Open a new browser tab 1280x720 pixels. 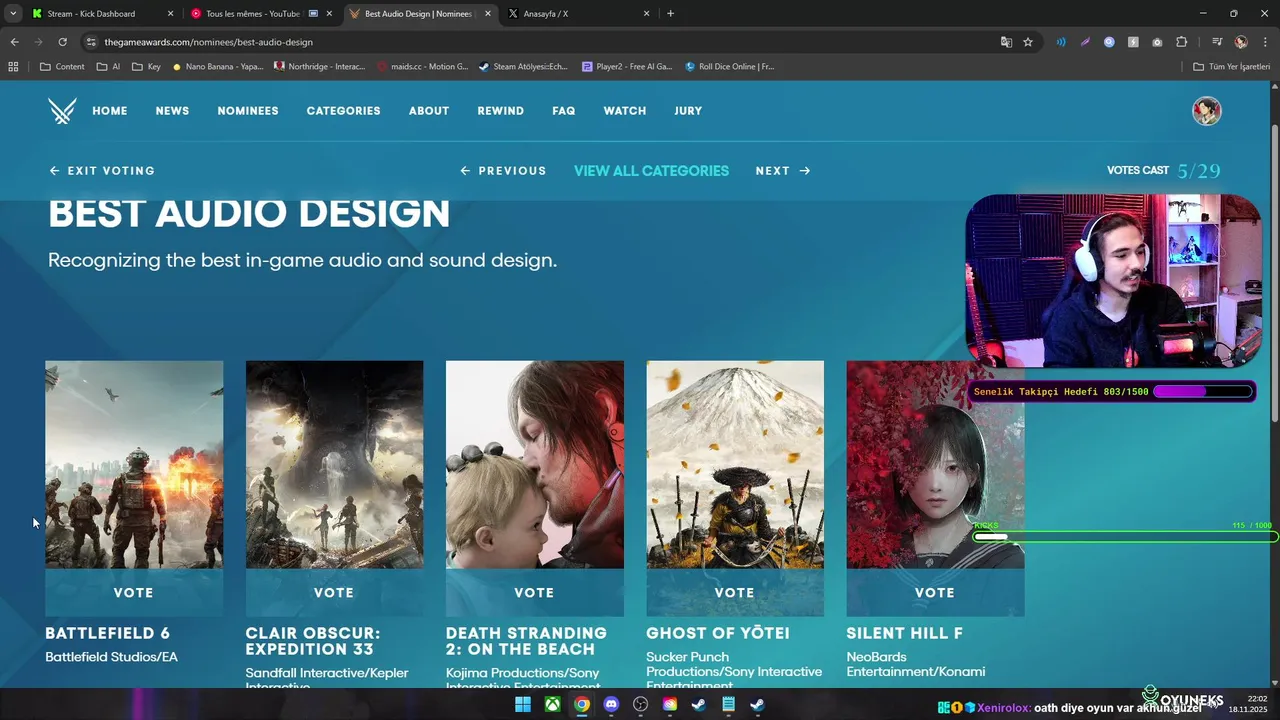tap(670, 14)
